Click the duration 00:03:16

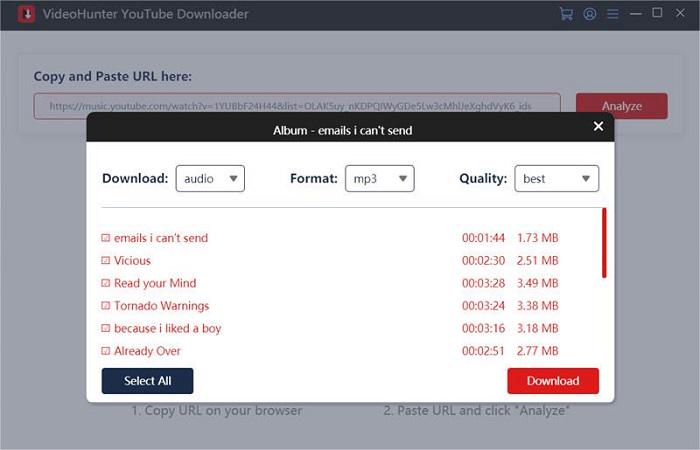[483, 329]
